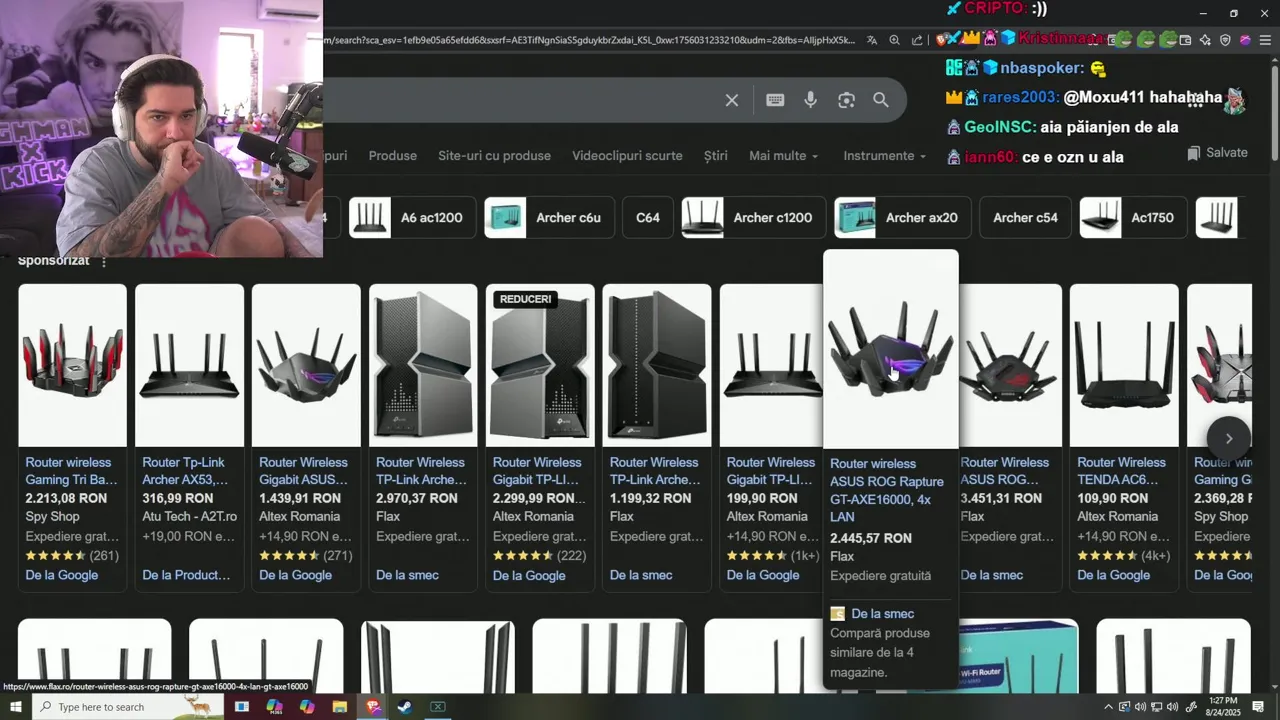1280x720 pixels.
Task: Open the Windows Start menu
Action: tap(15, 707)
